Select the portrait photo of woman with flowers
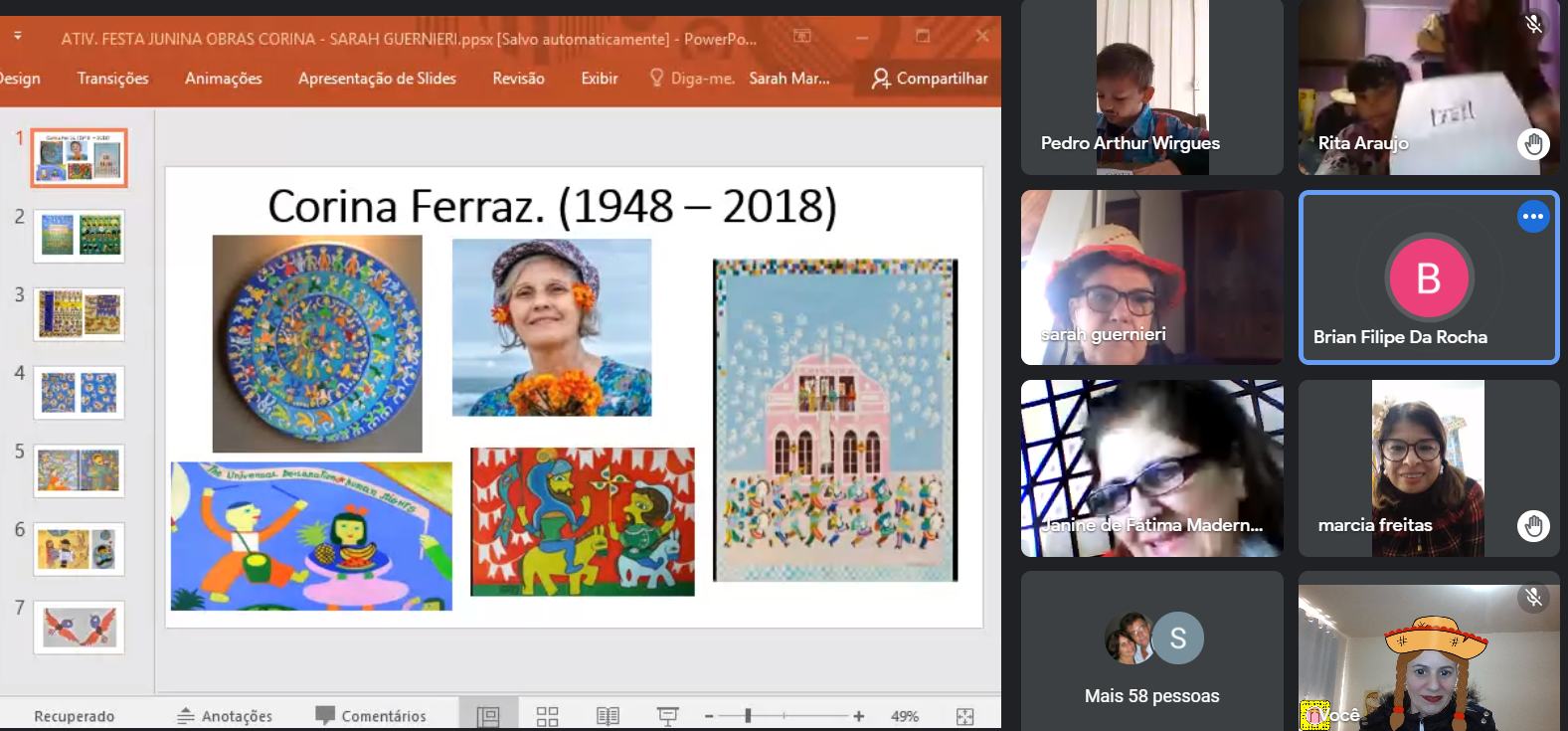Screen dimensions: 1568x731 [x=552, y=327]
